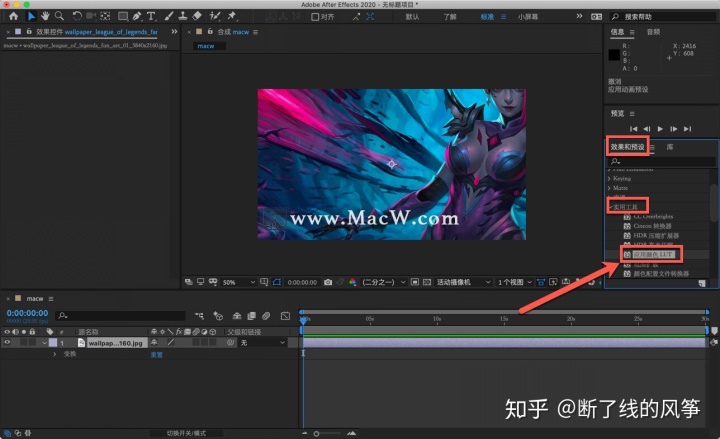Open the parent 无 dropdown for layer
The height and width of the screenshot is (439, 720).
(262, 343)
